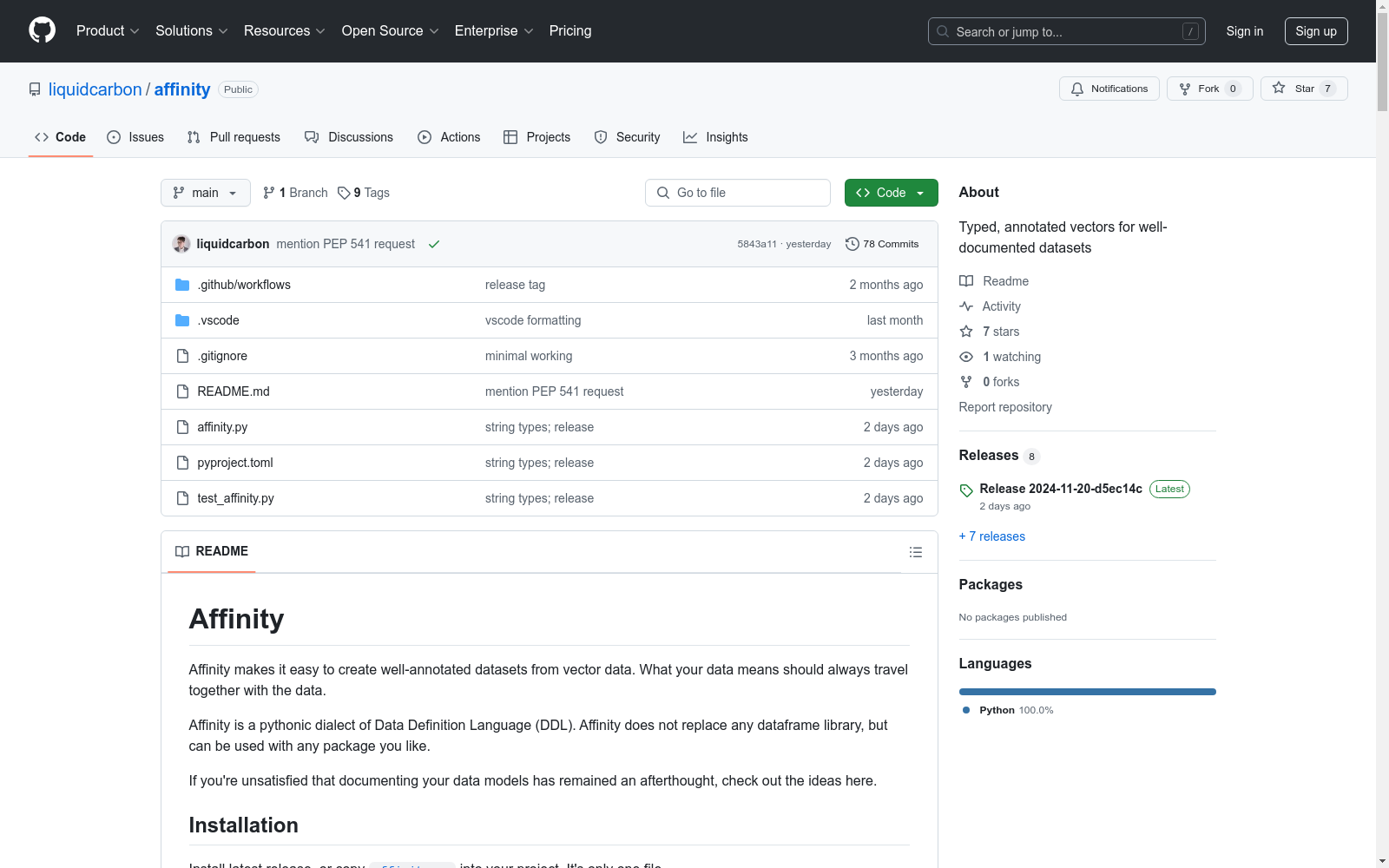Click the star icon beside 7 stars

click(966, 332)
